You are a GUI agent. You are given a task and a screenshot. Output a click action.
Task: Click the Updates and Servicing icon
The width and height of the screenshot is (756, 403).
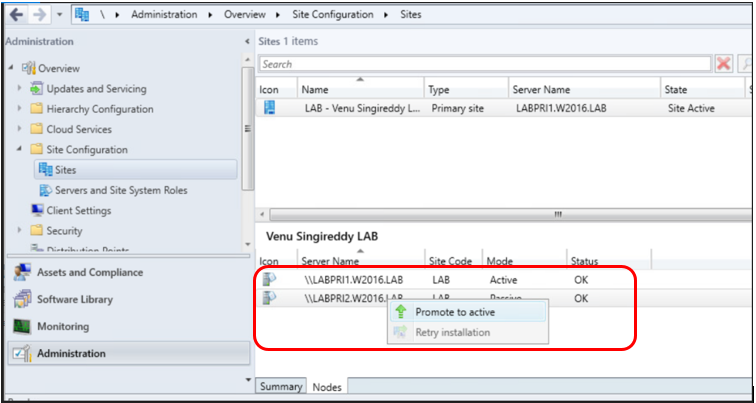[37, 89]
